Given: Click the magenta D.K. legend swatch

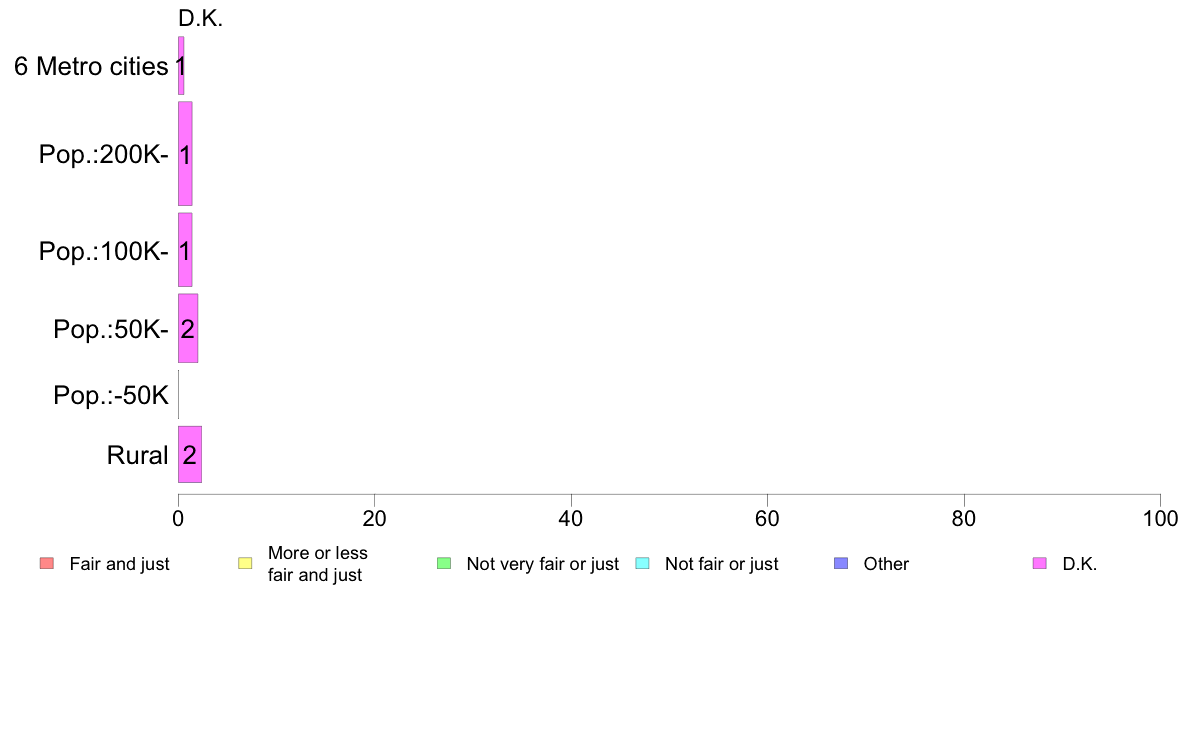Looking at the screenshot, I should (1040, 563).
